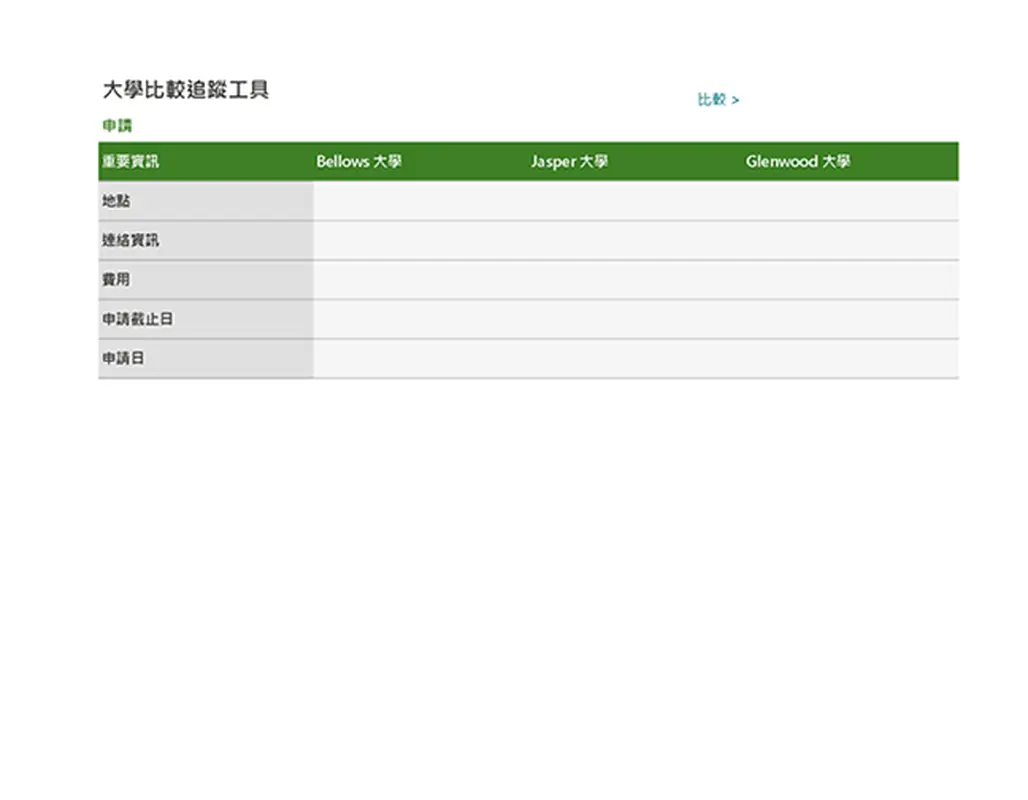The height and width of the screenshot is (800, 1028).
Task: Click the 申請截止日 row label
Action: coord(137,319)
